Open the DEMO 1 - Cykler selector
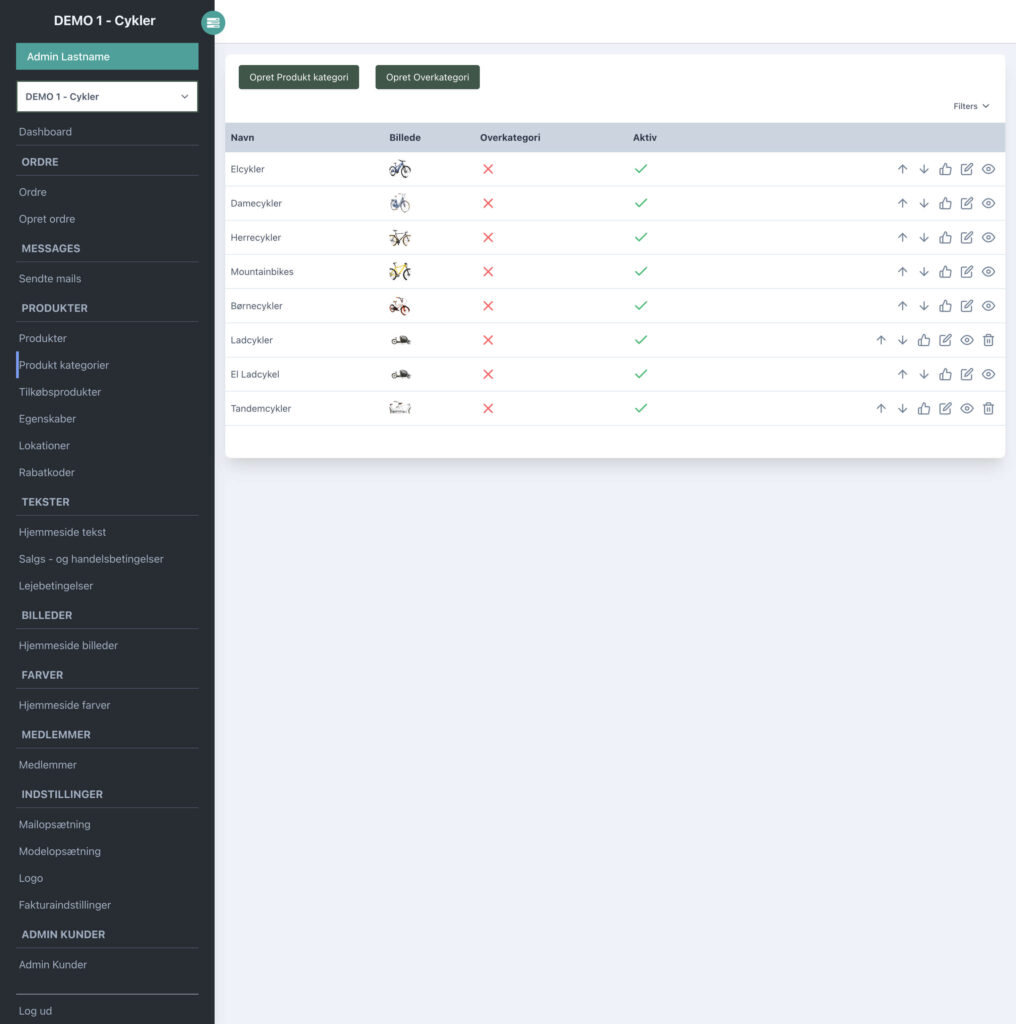The height and width of the screenshot is (1024, 1016). click(x=107, y=97)
